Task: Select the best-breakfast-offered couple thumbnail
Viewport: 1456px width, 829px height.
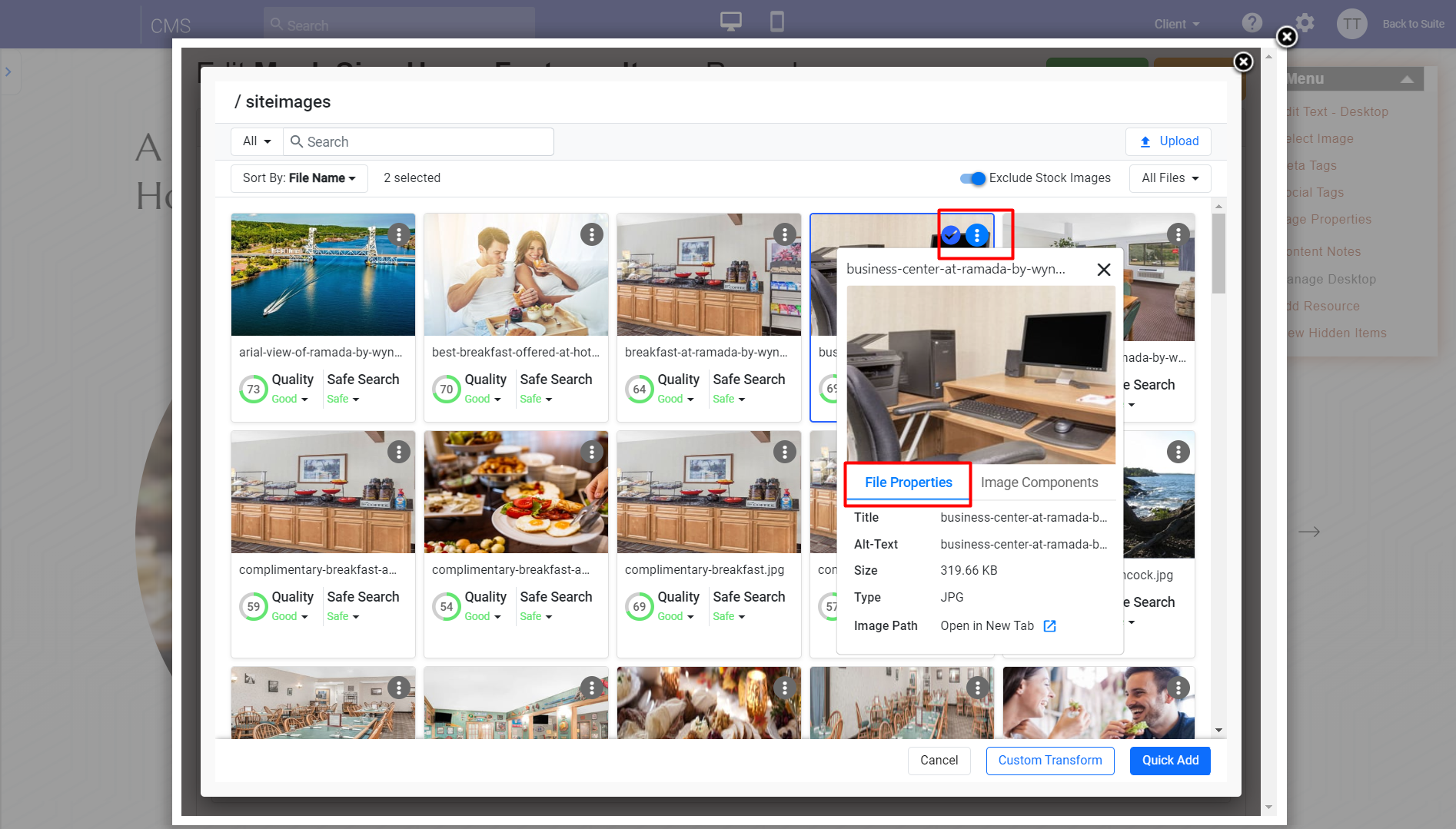Action: coord(516,275)
